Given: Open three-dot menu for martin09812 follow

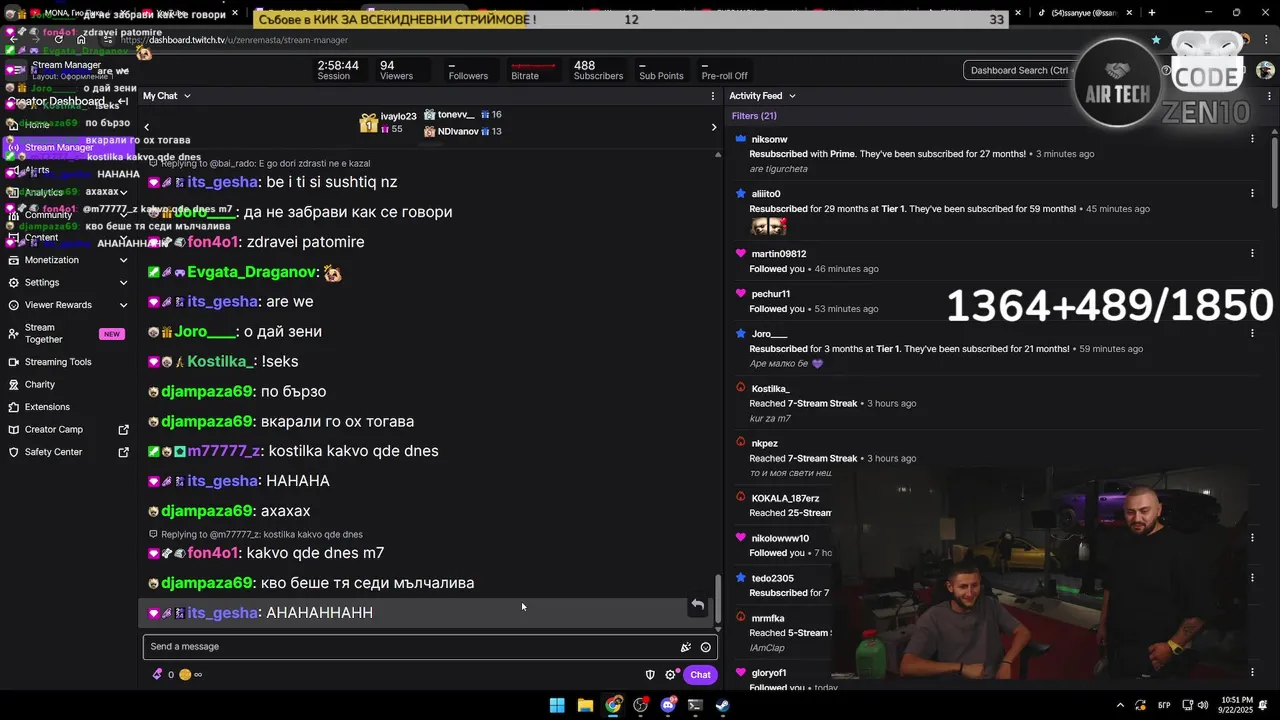Looking at the screenshot, I should 1252,254.
